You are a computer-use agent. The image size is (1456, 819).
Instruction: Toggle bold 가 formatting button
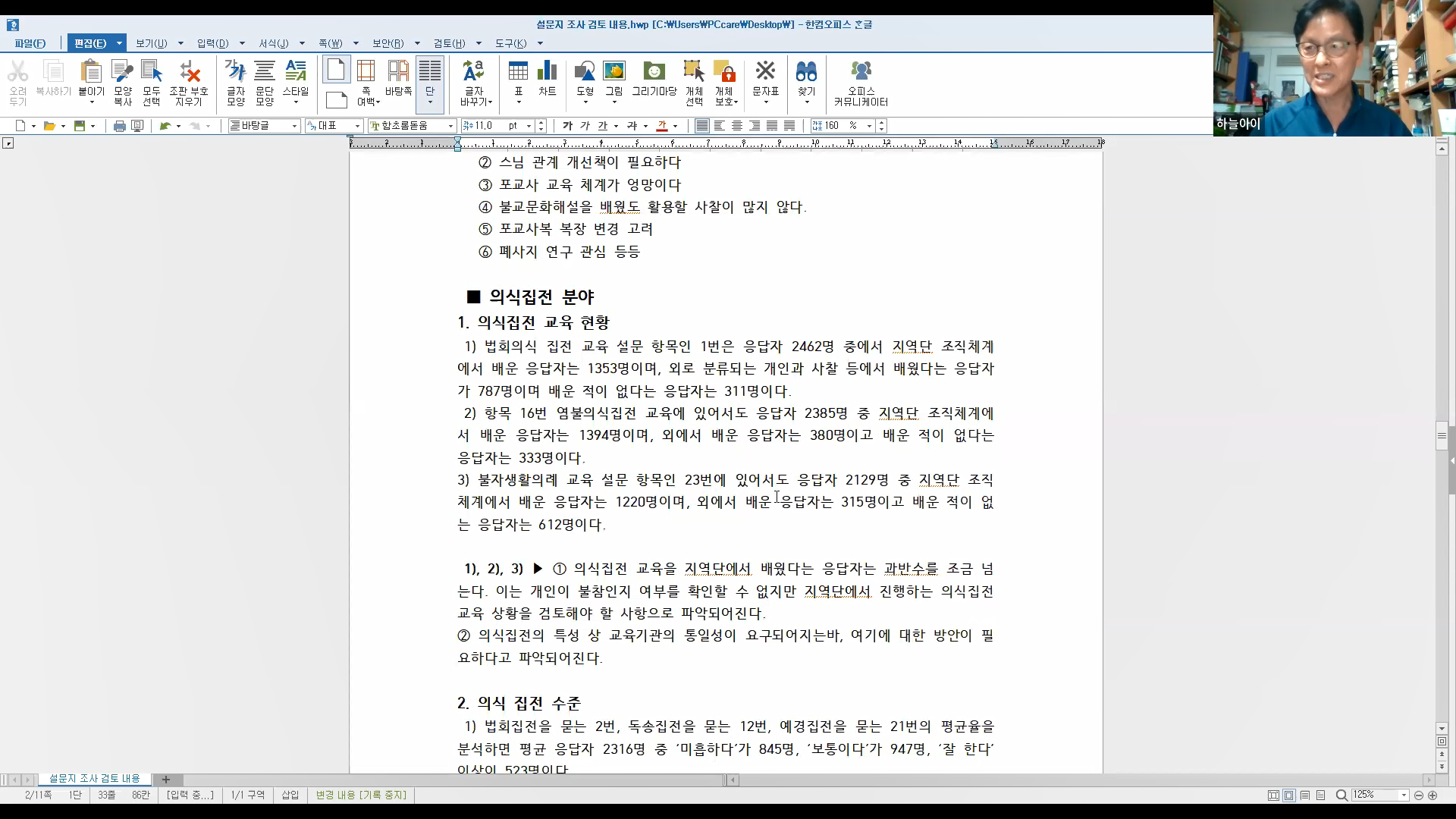tap(567, 126)
